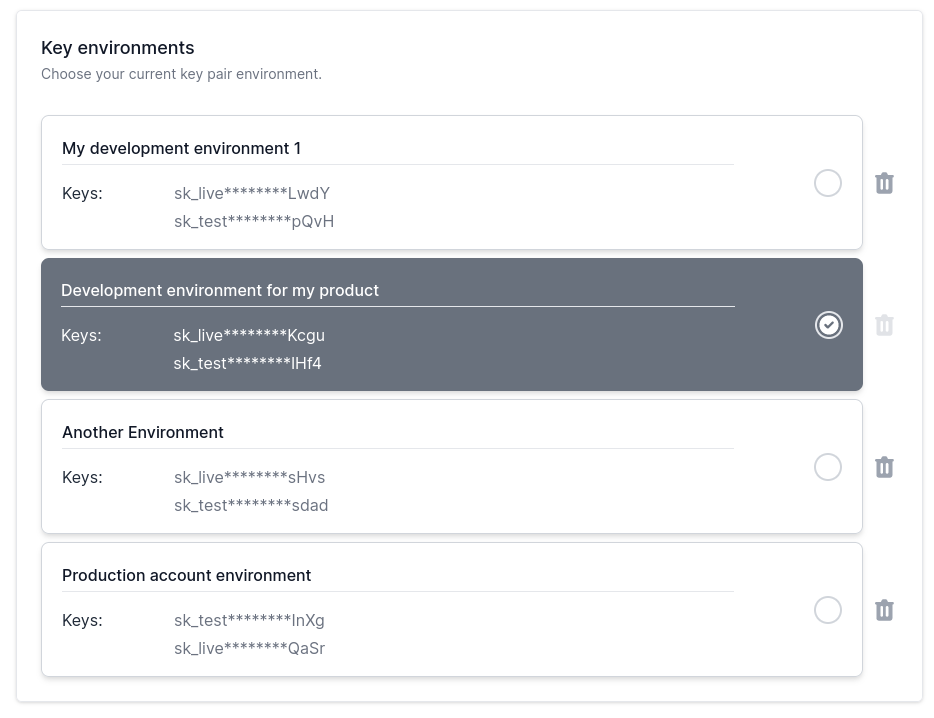Click the sk_live key ending in sHvs

tap(249, 477)
